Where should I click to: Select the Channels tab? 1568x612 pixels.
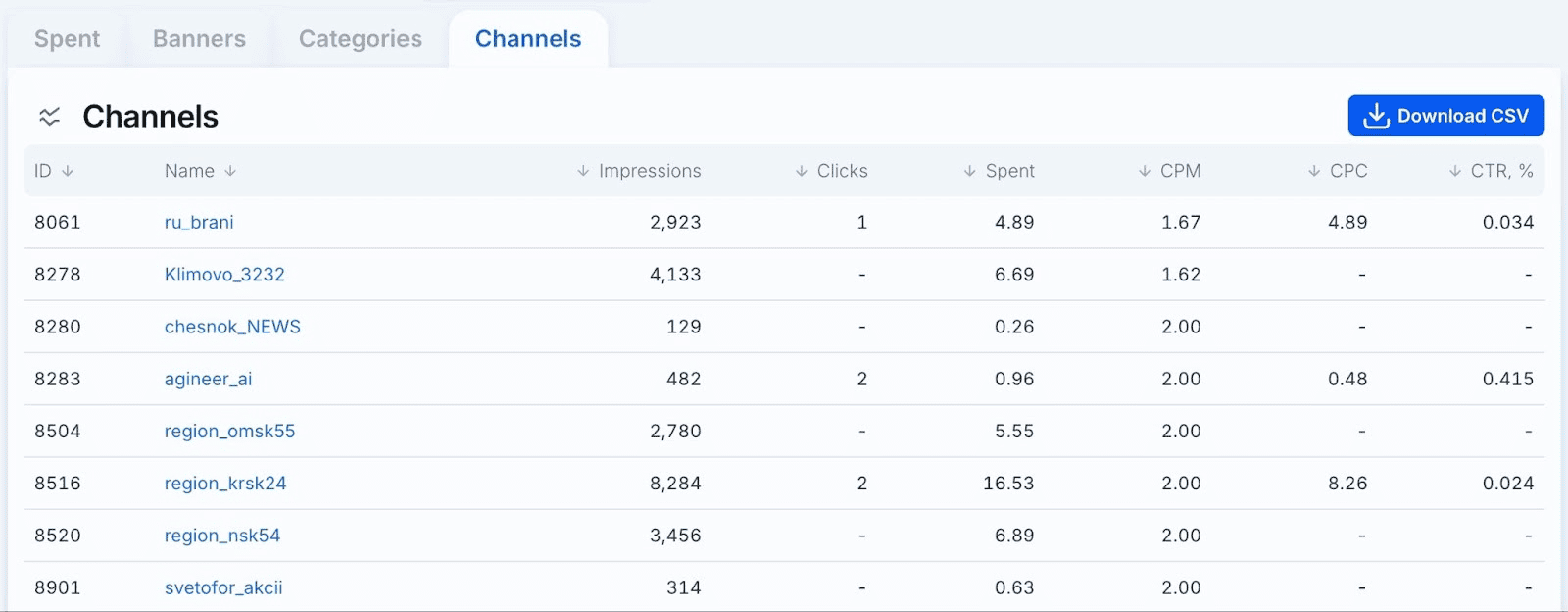(x=528, y=39)
